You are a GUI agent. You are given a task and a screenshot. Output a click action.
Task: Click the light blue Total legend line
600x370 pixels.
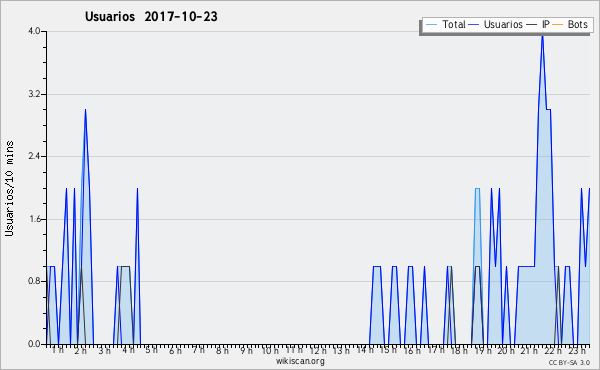click(431, 25)
